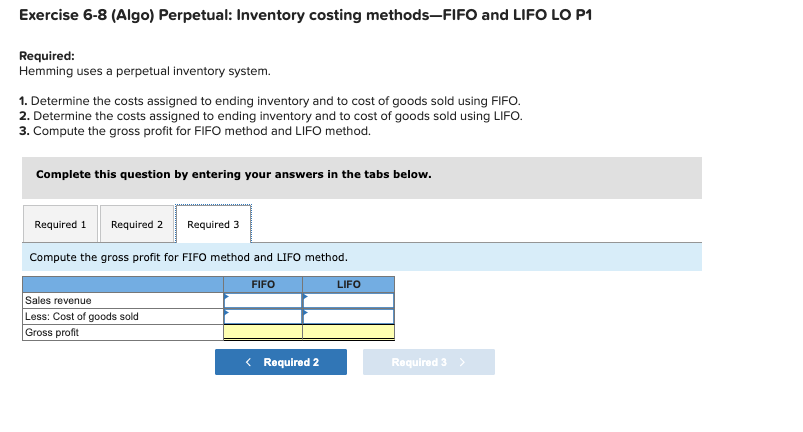Click the LIFO Cost of goods sold cell

[x=348, y=316]
